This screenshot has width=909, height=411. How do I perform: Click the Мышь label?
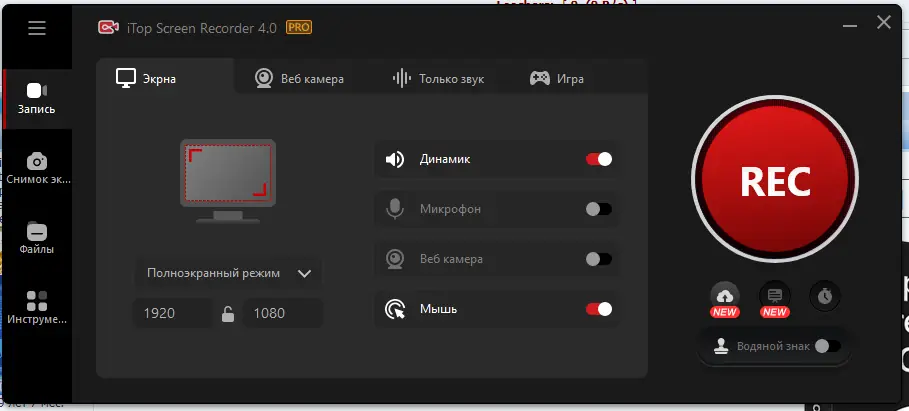click(x=438, y=309)
